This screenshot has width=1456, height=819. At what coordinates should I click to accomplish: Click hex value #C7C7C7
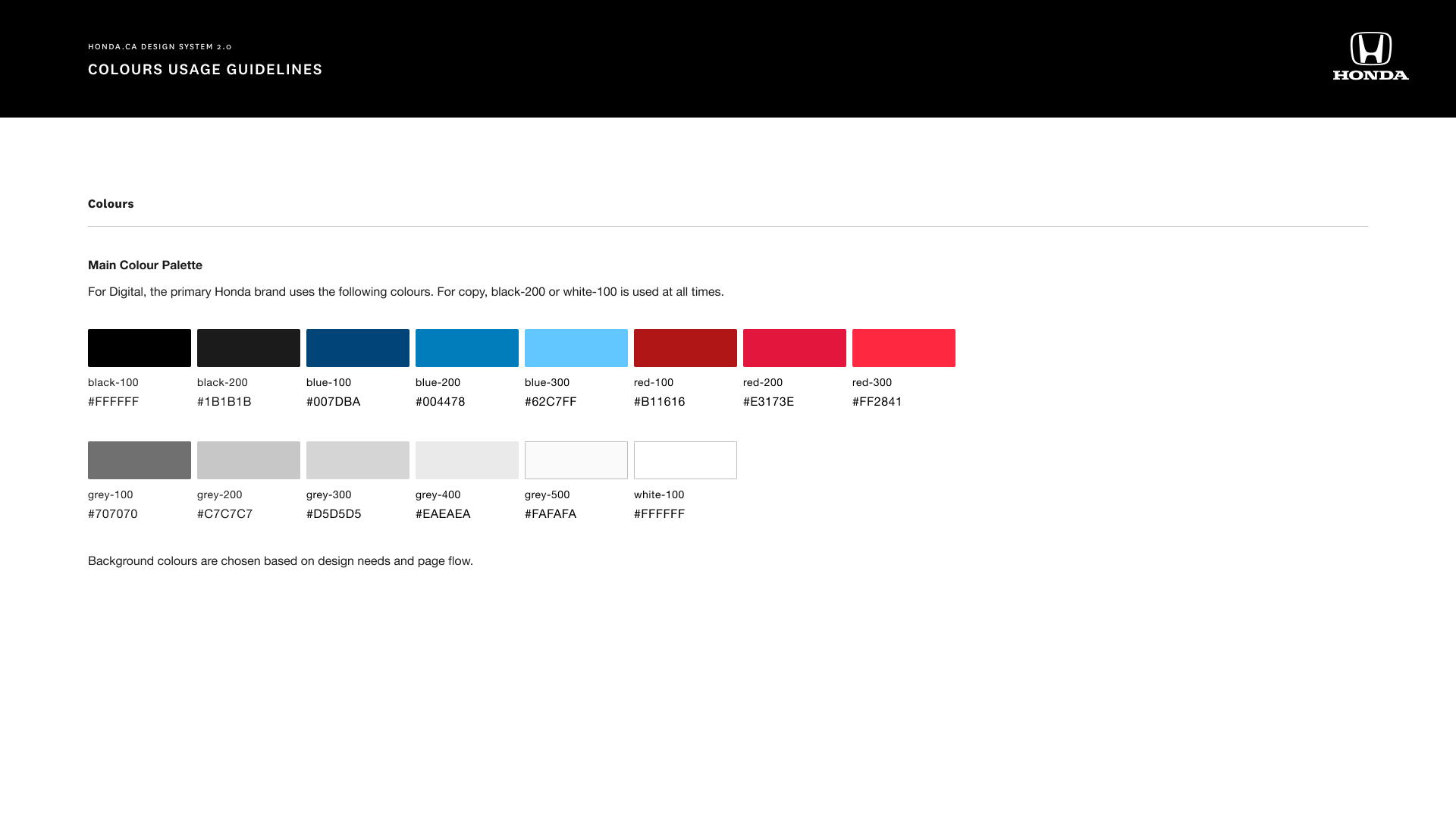click(x=225, y=514)
